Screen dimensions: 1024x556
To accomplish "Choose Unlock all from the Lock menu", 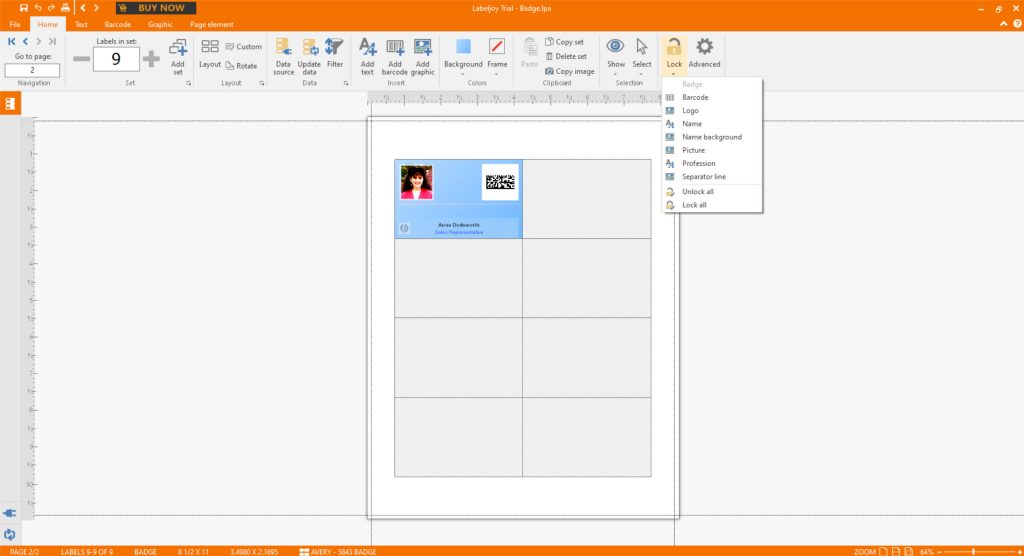I will pyautogui.click(x=697, y=191).
